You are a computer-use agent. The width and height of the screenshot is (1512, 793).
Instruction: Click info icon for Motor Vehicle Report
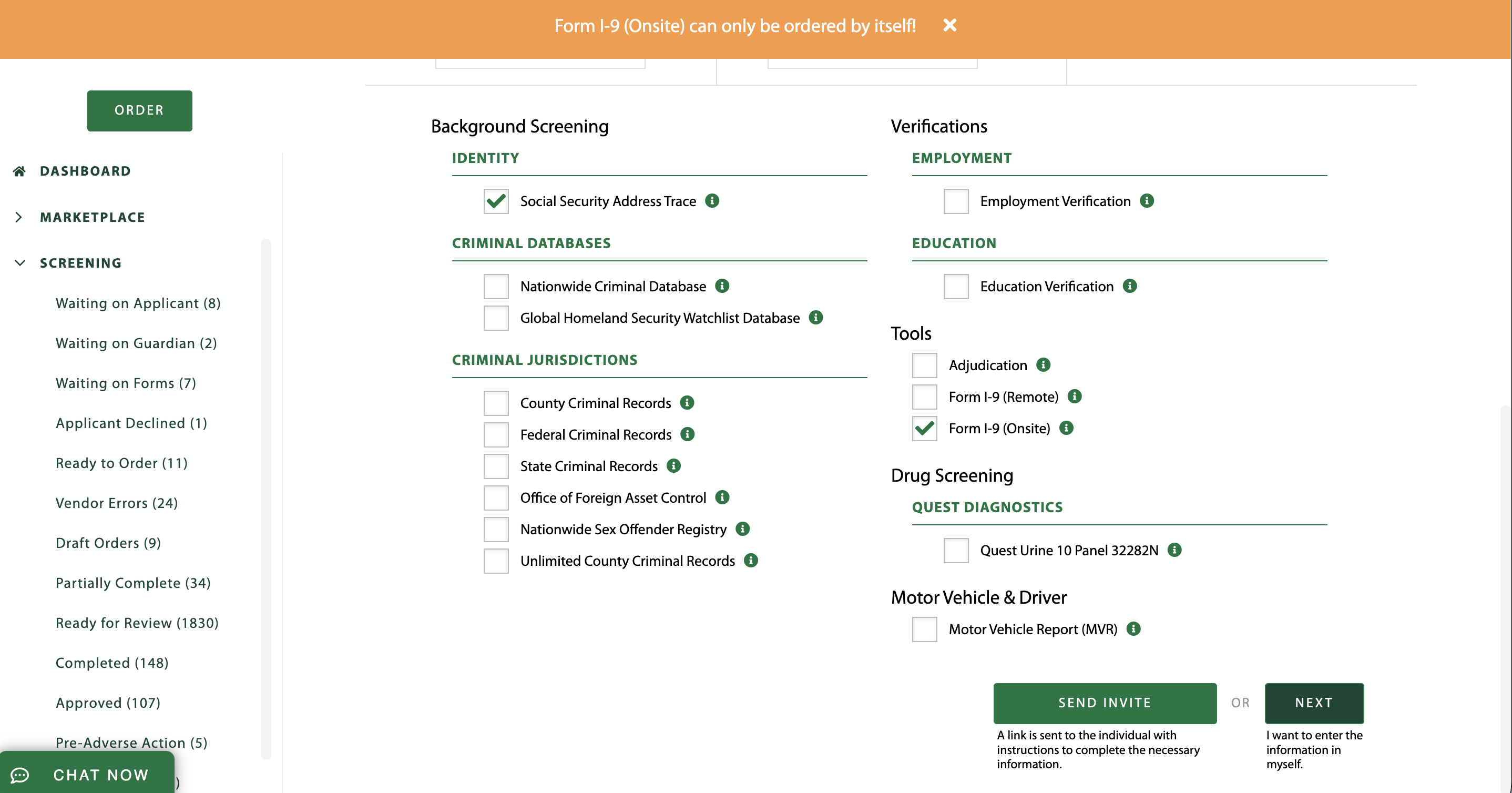pyautogui.click(x=1133, y=628)
